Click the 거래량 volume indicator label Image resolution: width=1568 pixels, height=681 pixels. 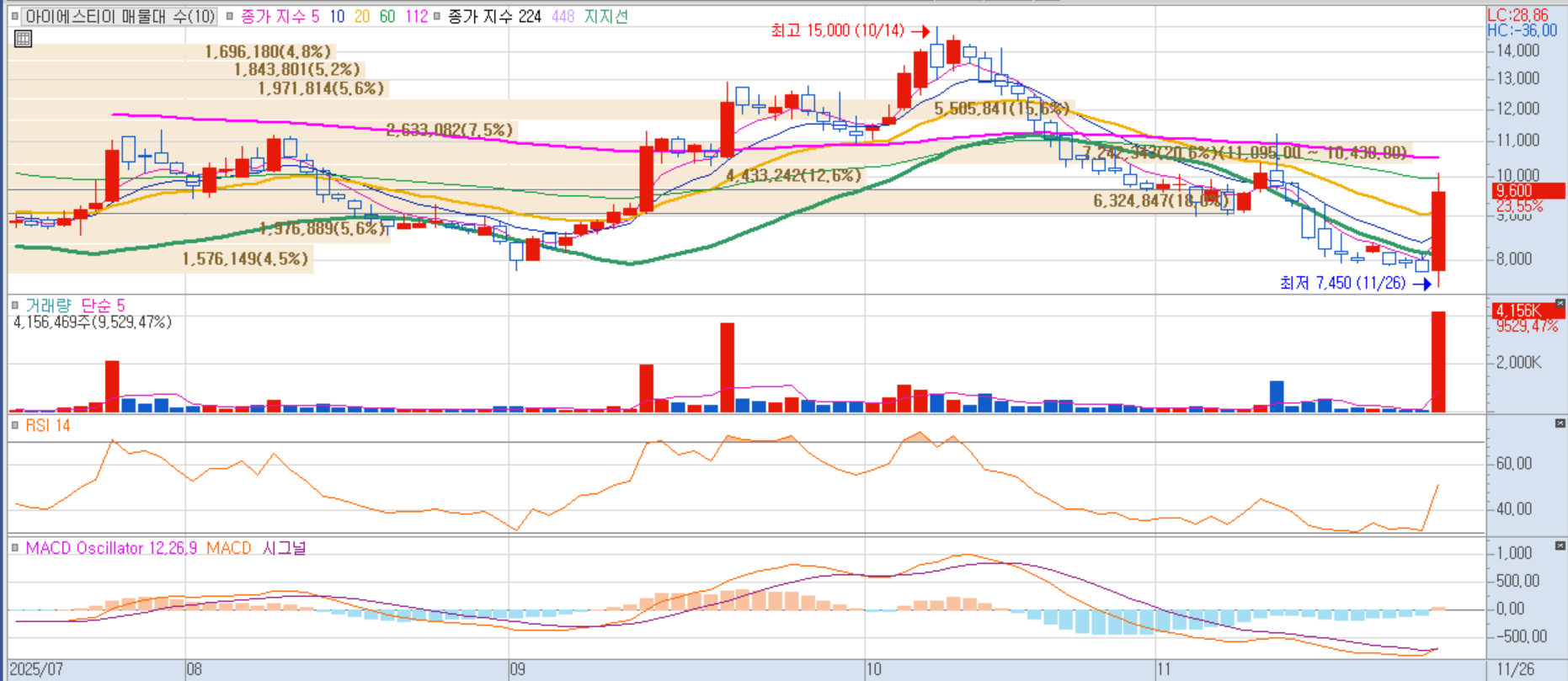(x=48, y=305)
